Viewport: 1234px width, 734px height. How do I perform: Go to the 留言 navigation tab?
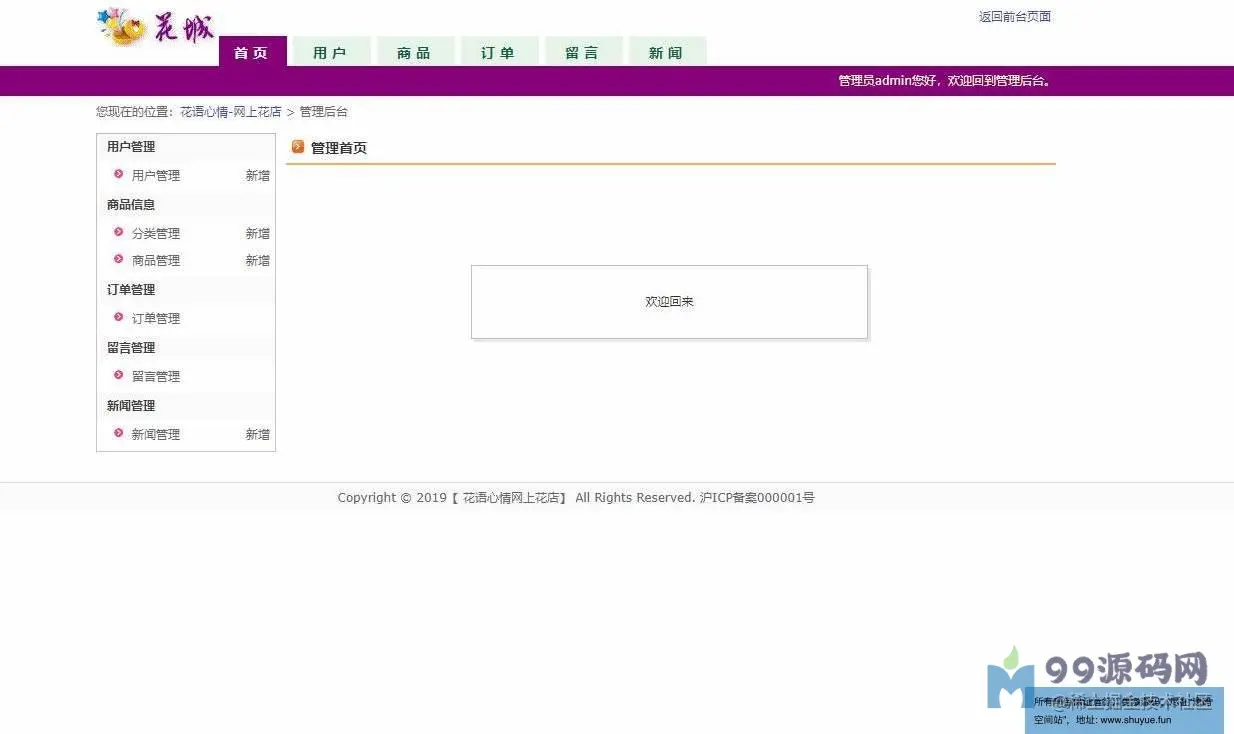(583, 52)
